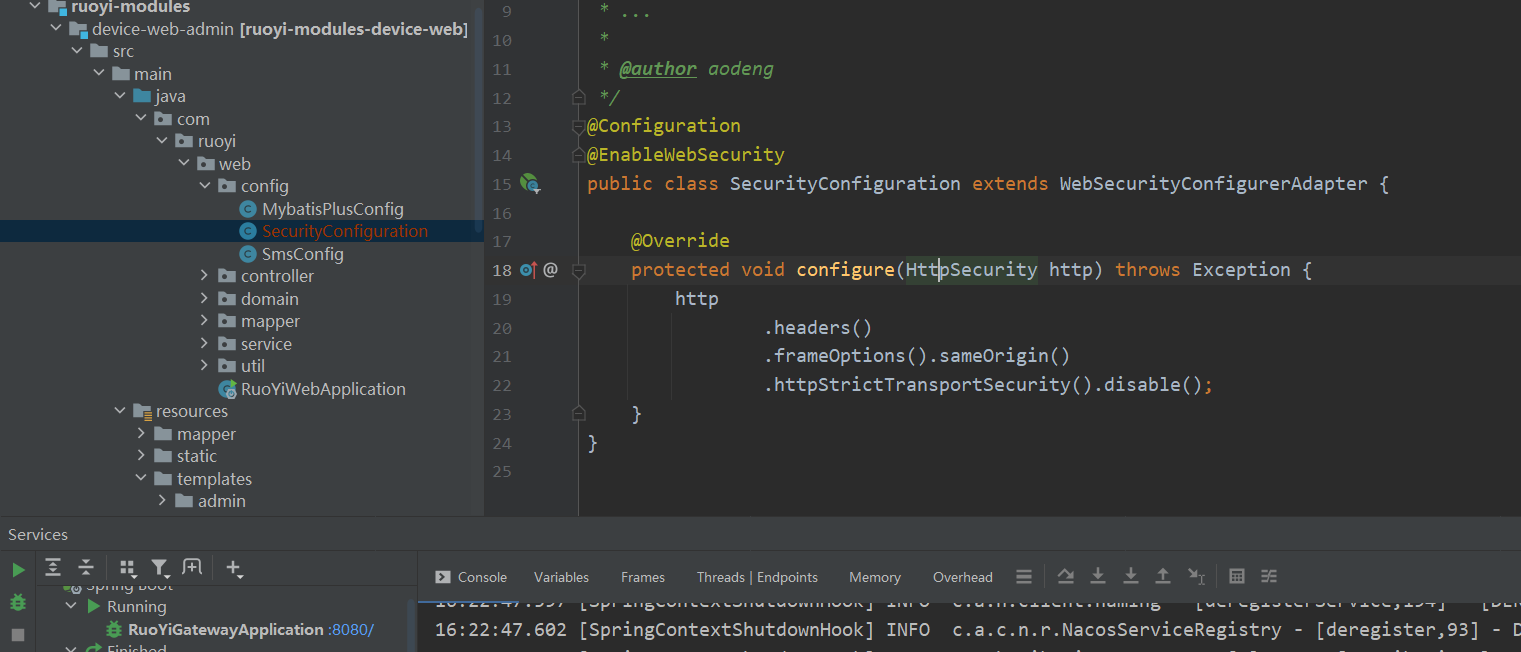This screenshot has height=652, width=1521.
Task: Open the Overhead tab
Action: click(x=963, y=577)
